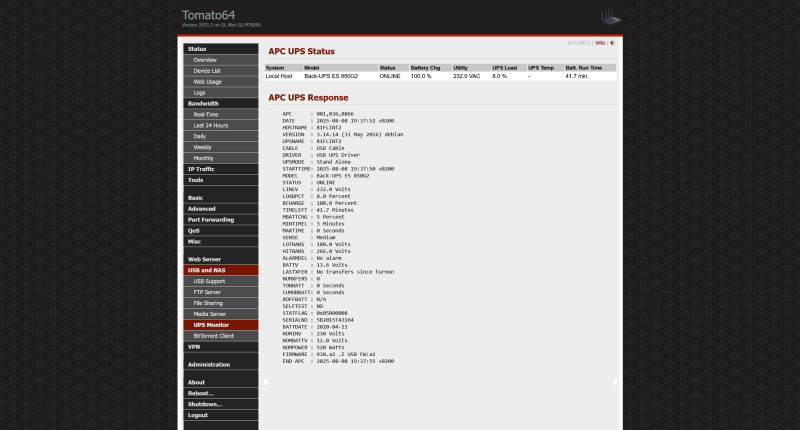
Task: Click Logout in the sidebar
Action: click(220, 415)
